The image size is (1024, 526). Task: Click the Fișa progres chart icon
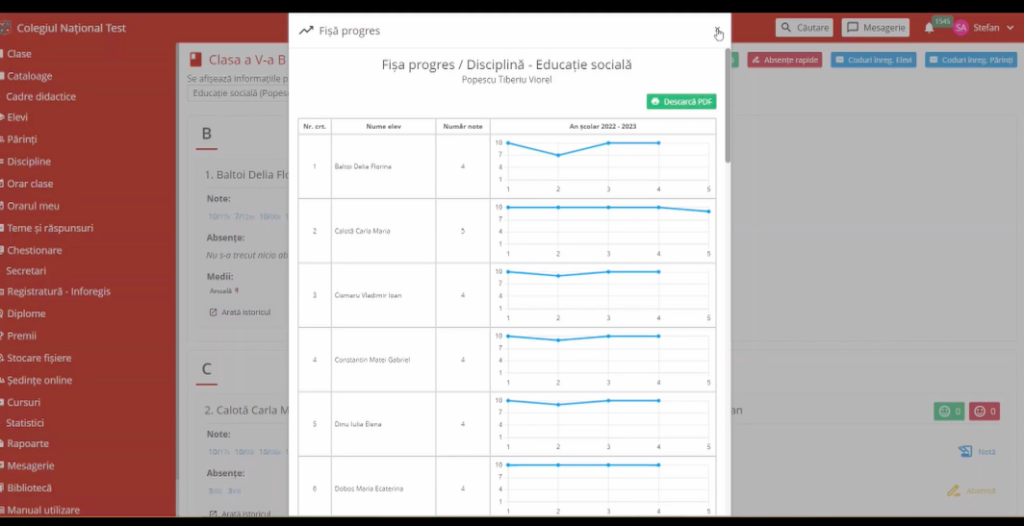point(306,31)
